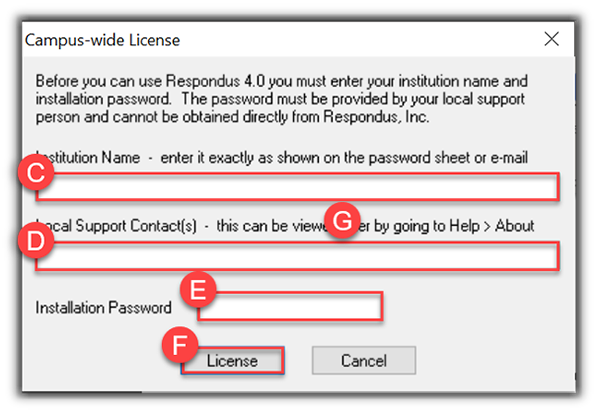The height and width of the screenshot is (414, 600).
Task: Click the Campus-wide License title bar
Action: click(250, 40)
